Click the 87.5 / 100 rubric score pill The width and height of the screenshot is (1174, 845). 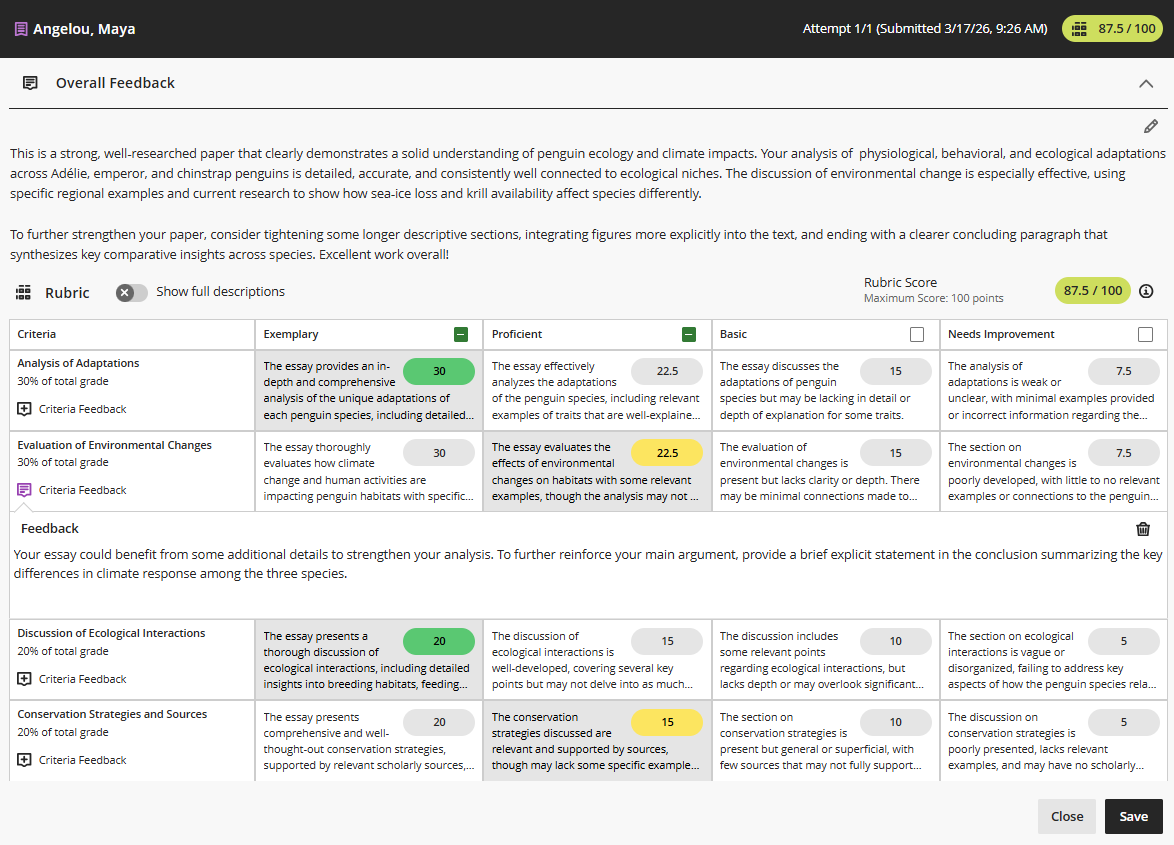click(1092, 291)
